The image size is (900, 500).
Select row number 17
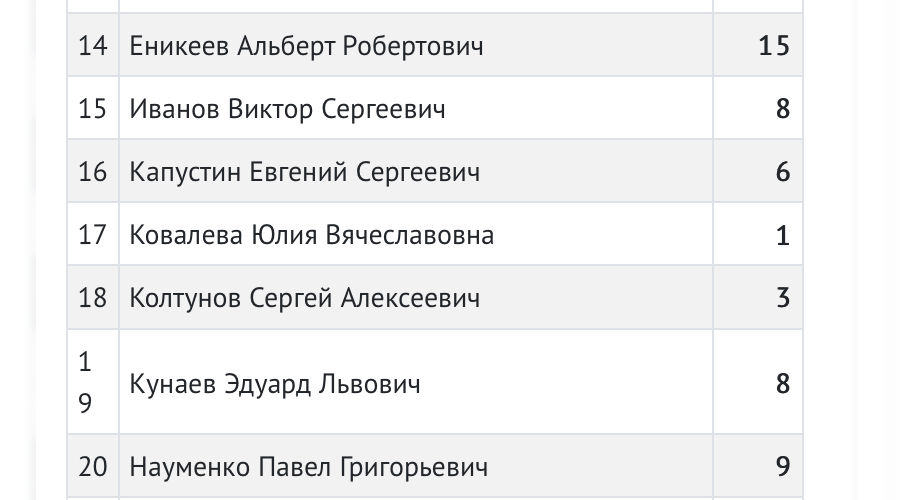92,235
